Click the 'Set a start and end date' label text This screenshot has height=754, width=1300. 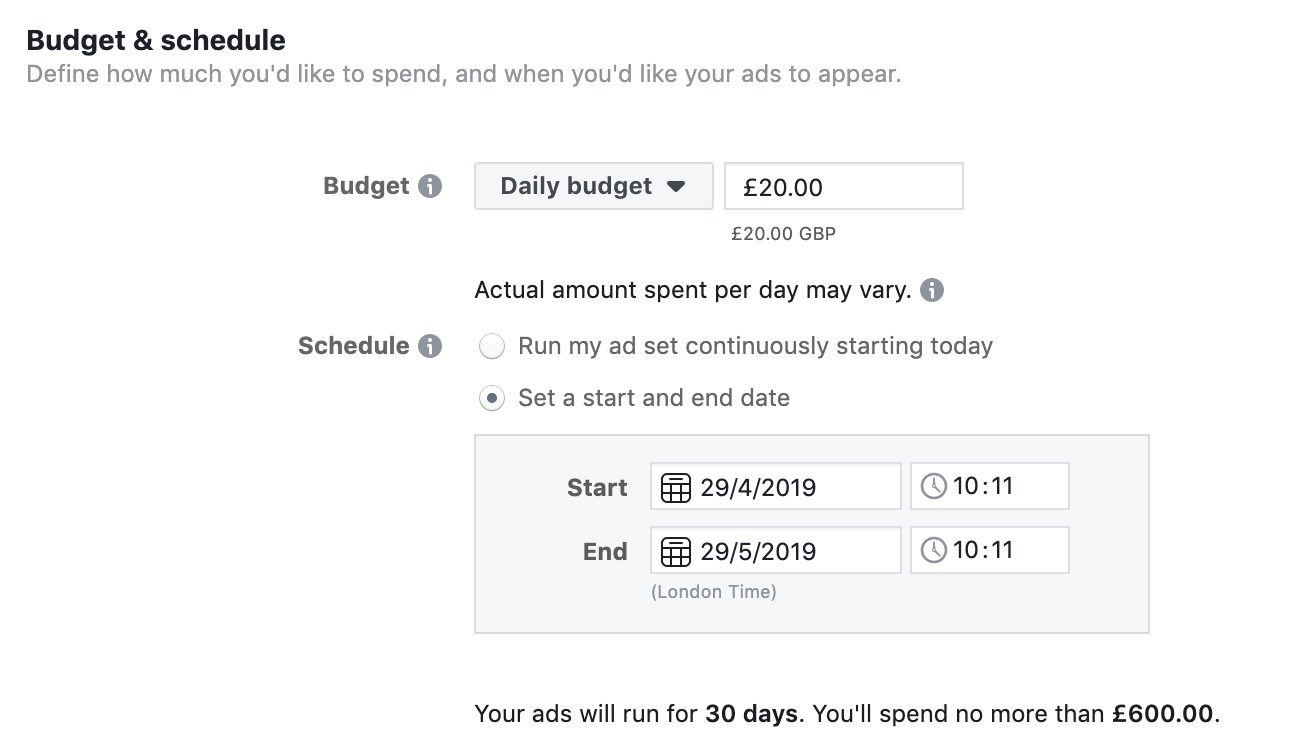point(654,398)
